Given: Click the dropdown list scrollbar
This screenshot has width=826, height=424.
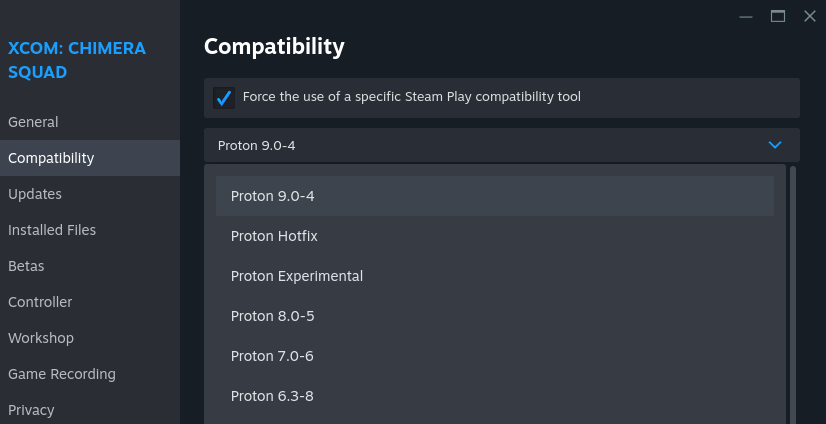Looking at the screenshot, I should pyautogui.click(x=793, y=290).
